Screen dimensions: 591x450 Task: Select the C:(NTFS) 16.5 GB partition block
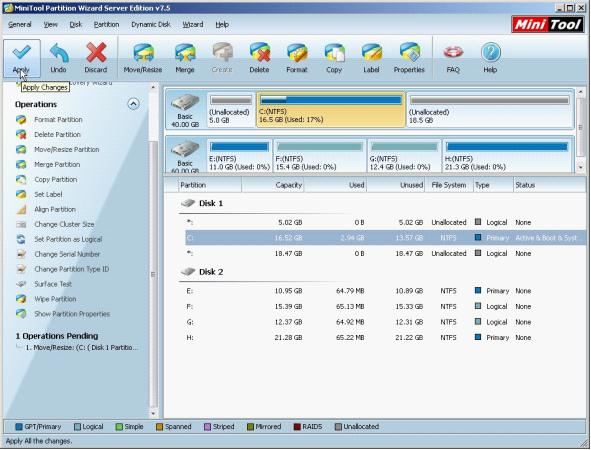point(331,110)
